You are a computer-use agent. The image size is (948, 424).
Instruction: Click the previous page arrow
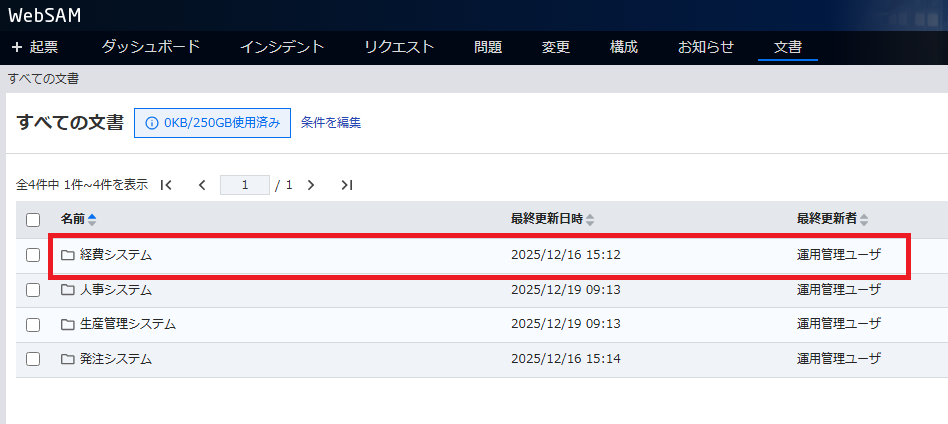tap(202, 185)
